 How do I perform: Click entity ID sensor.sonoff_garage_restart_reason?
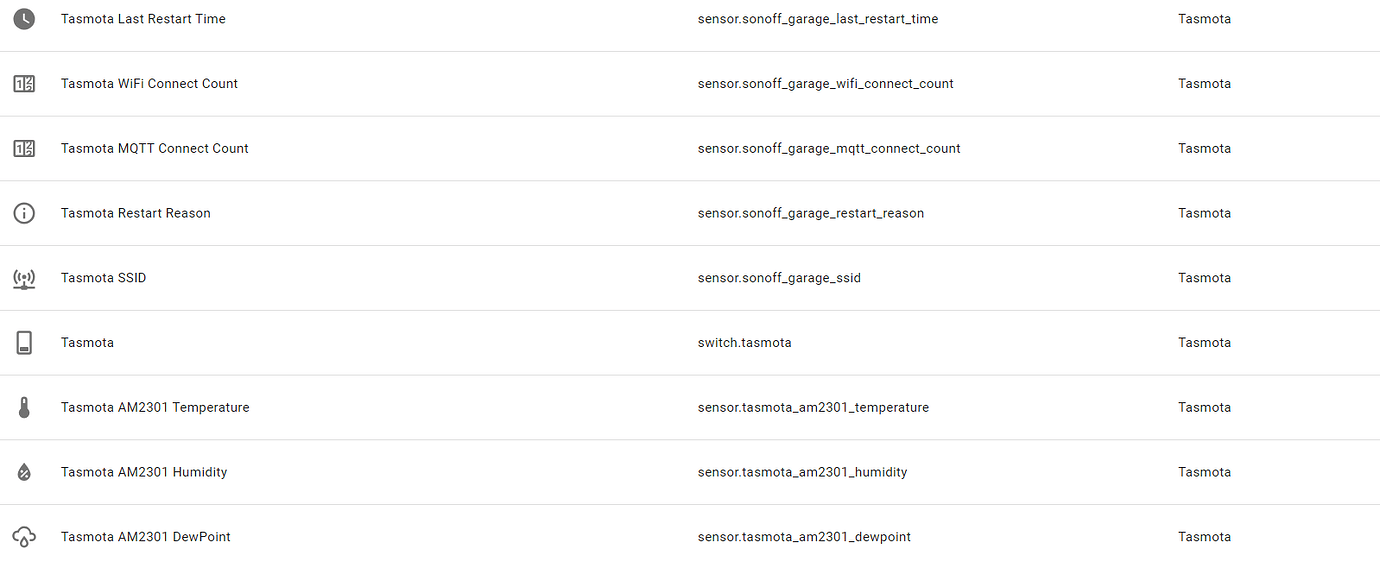click(x=810, y=213)
